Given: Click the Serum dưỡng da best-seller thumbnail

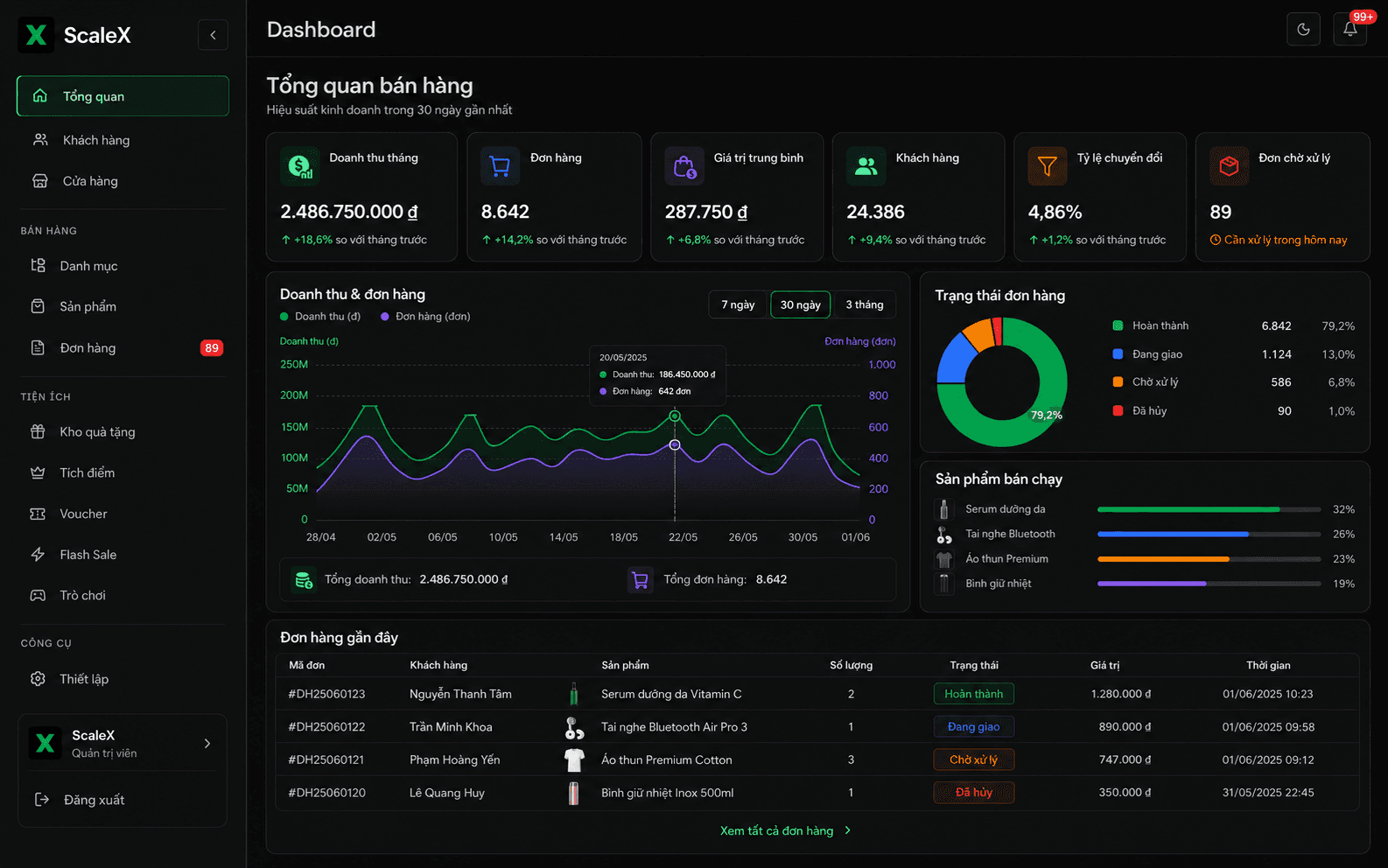Looking at the screenshot, I should tap(944, 509).
